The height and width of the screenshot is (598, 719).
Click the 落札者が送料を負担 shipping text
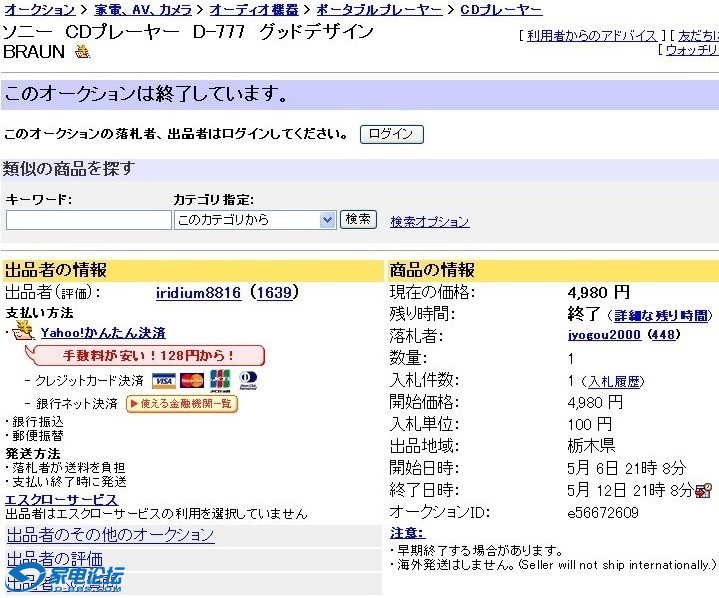pos(68,468)
